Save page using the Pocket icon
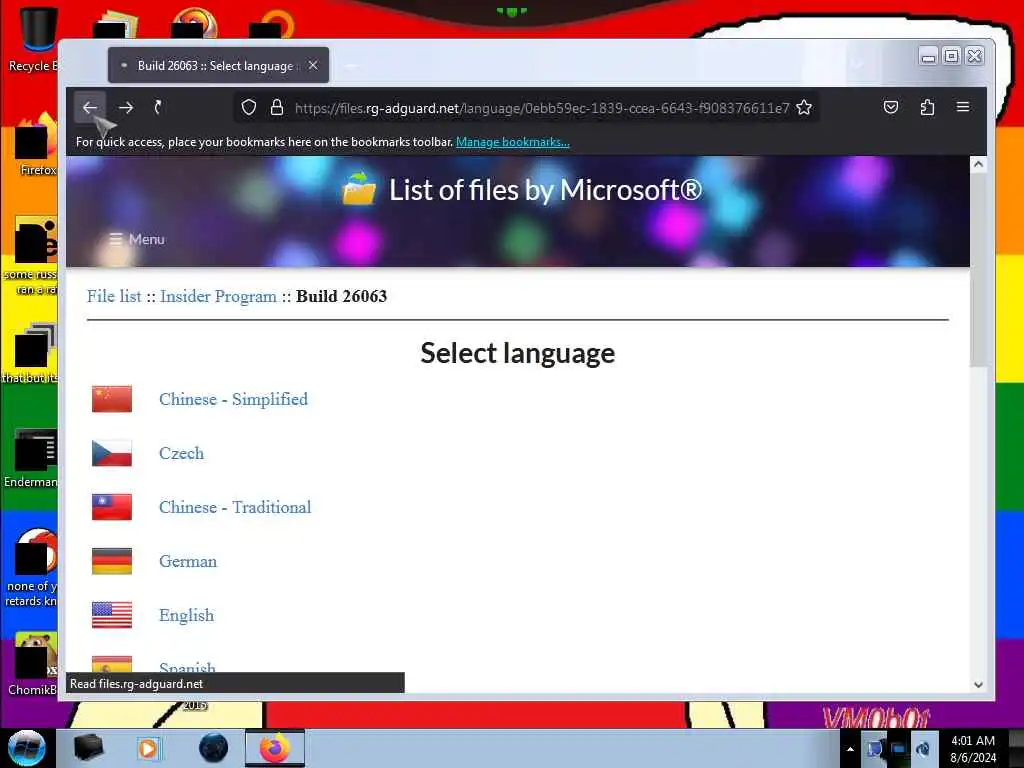 891,107
